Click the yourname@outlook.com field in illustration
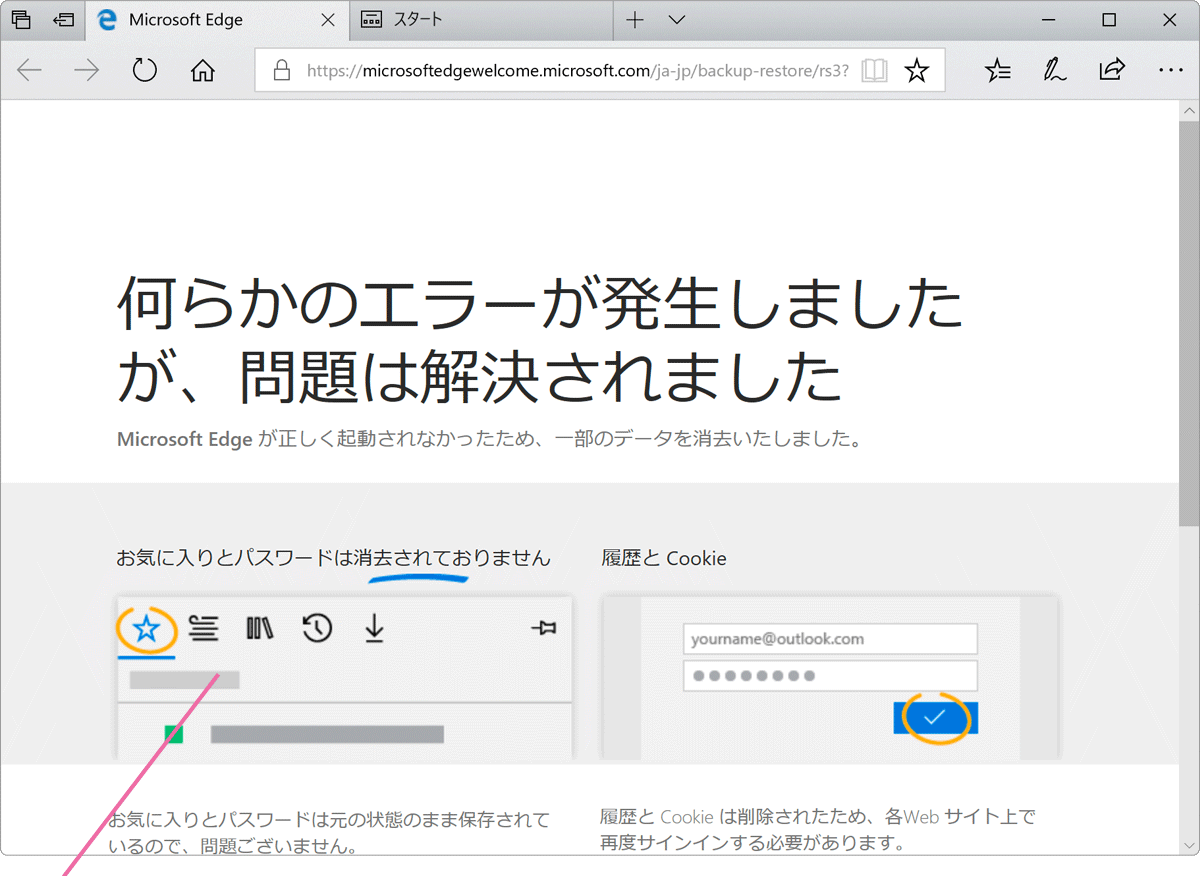The width and height of the screenshot is (1200, 876). coord(830,638)
